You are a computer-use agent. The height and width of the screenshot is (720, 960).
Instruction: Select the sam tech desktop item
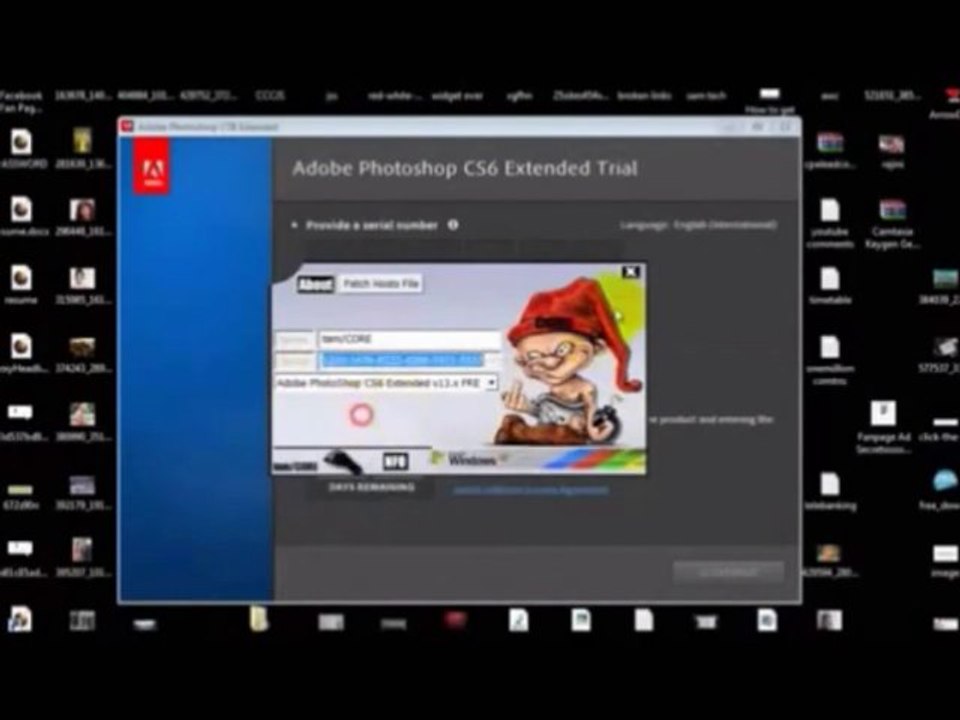click(706, 96)
